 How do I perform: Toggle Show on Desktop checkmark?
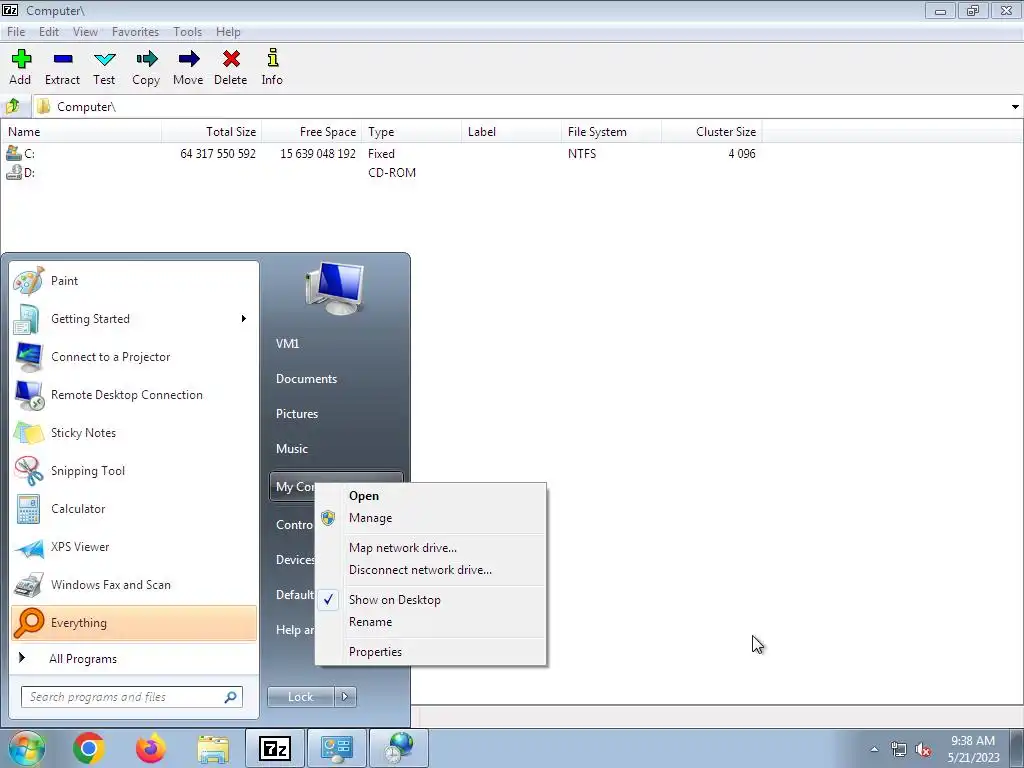tap(328, 600)
